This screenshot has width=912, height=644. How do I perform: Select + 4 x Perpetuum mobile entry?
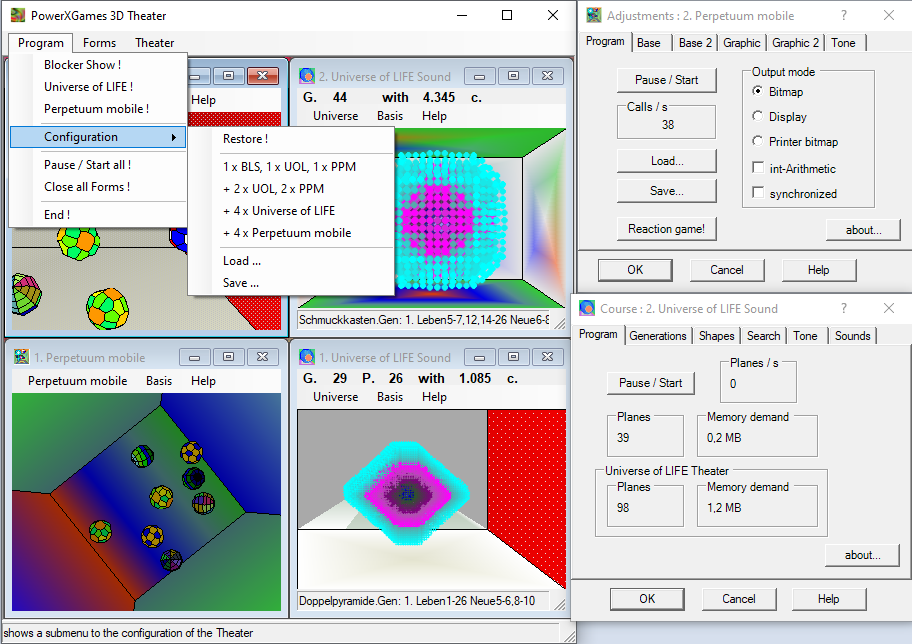click(291, 233)
